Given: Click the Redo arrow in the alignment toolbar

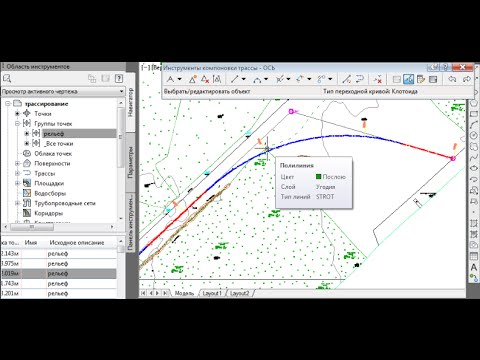Looking at the screenshot, I should point(467,79).
